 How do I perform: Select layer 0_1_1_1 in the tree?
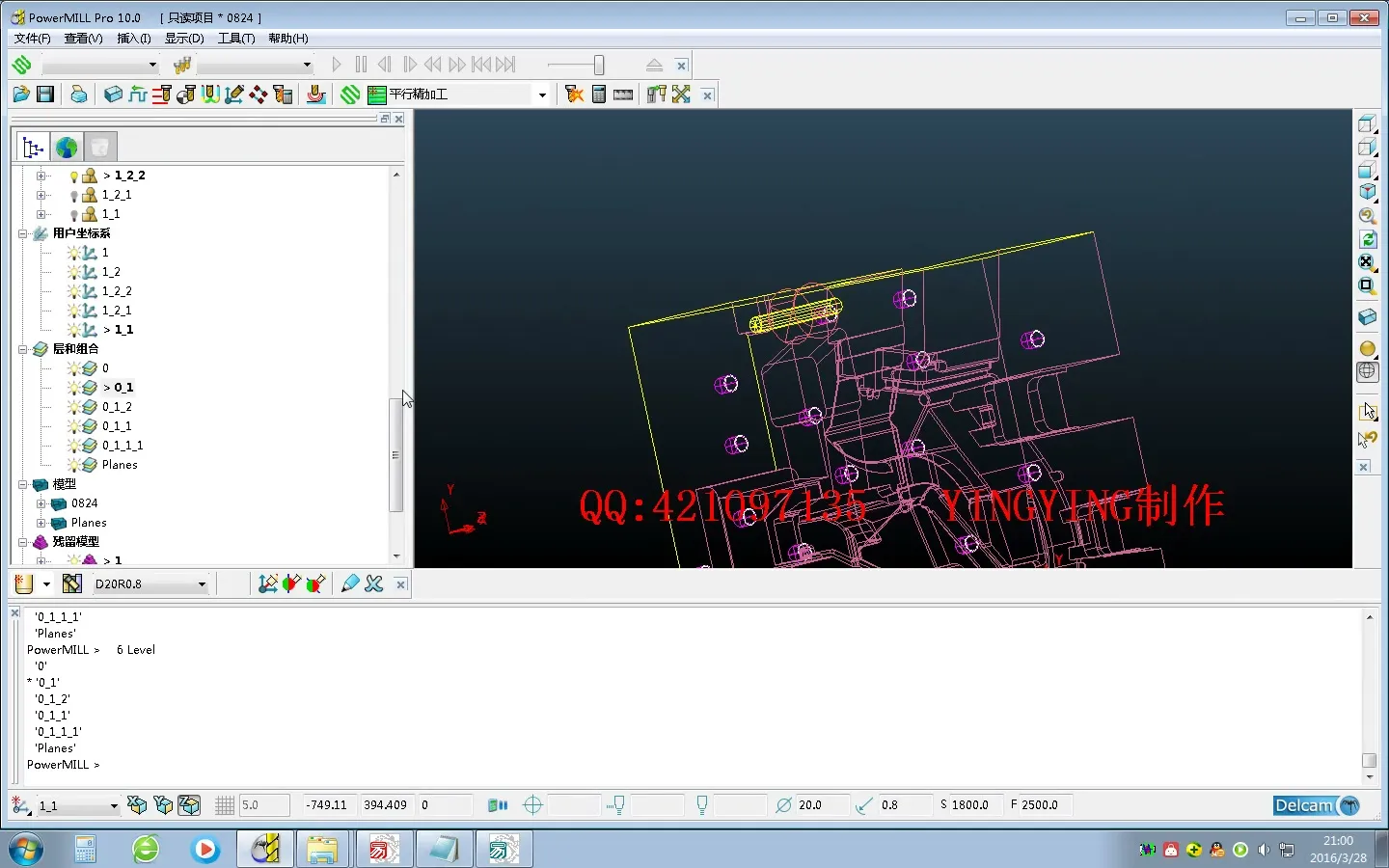coord(123,446)
